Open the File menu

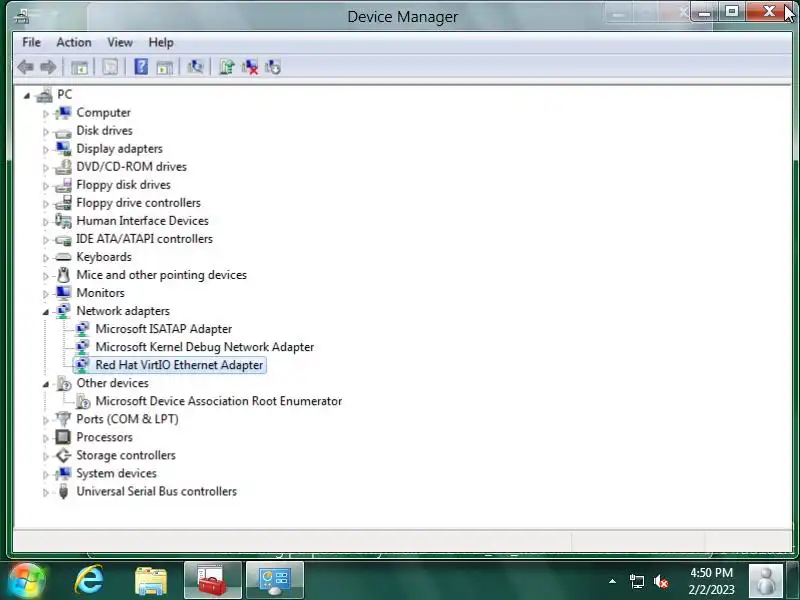(x=31, y=42)
